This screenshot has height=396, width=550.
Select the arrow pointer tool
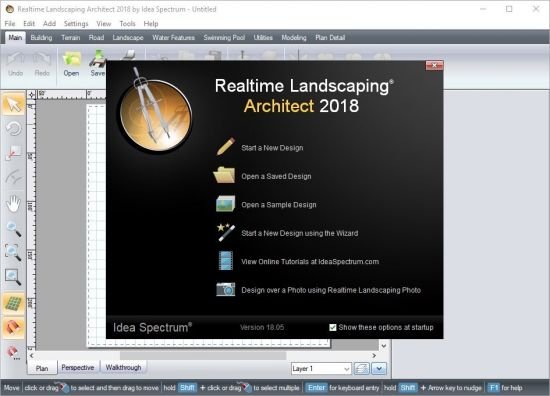click(13, 104)
